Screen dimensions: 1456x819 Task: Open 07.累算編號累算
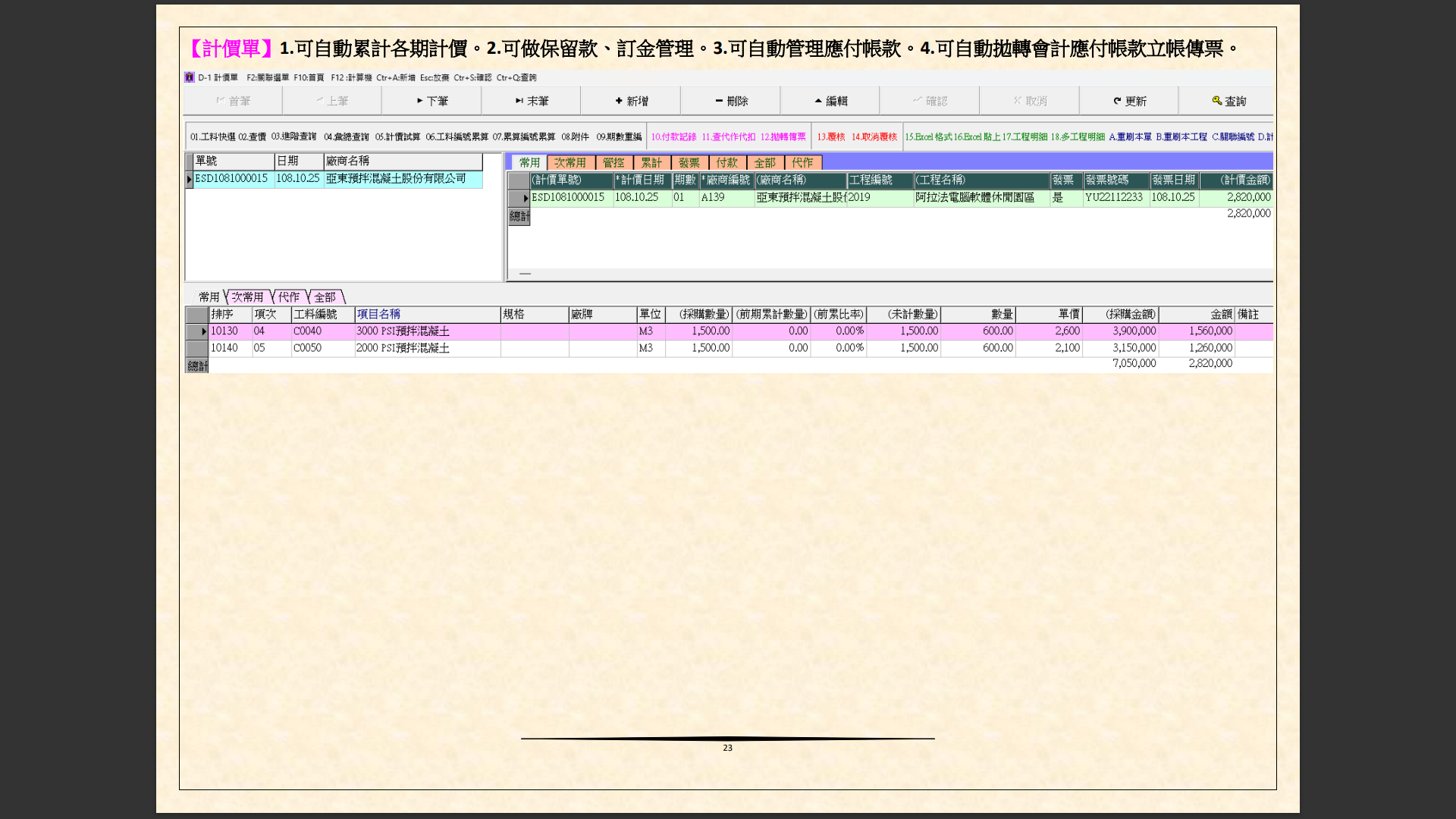[524, 137]
